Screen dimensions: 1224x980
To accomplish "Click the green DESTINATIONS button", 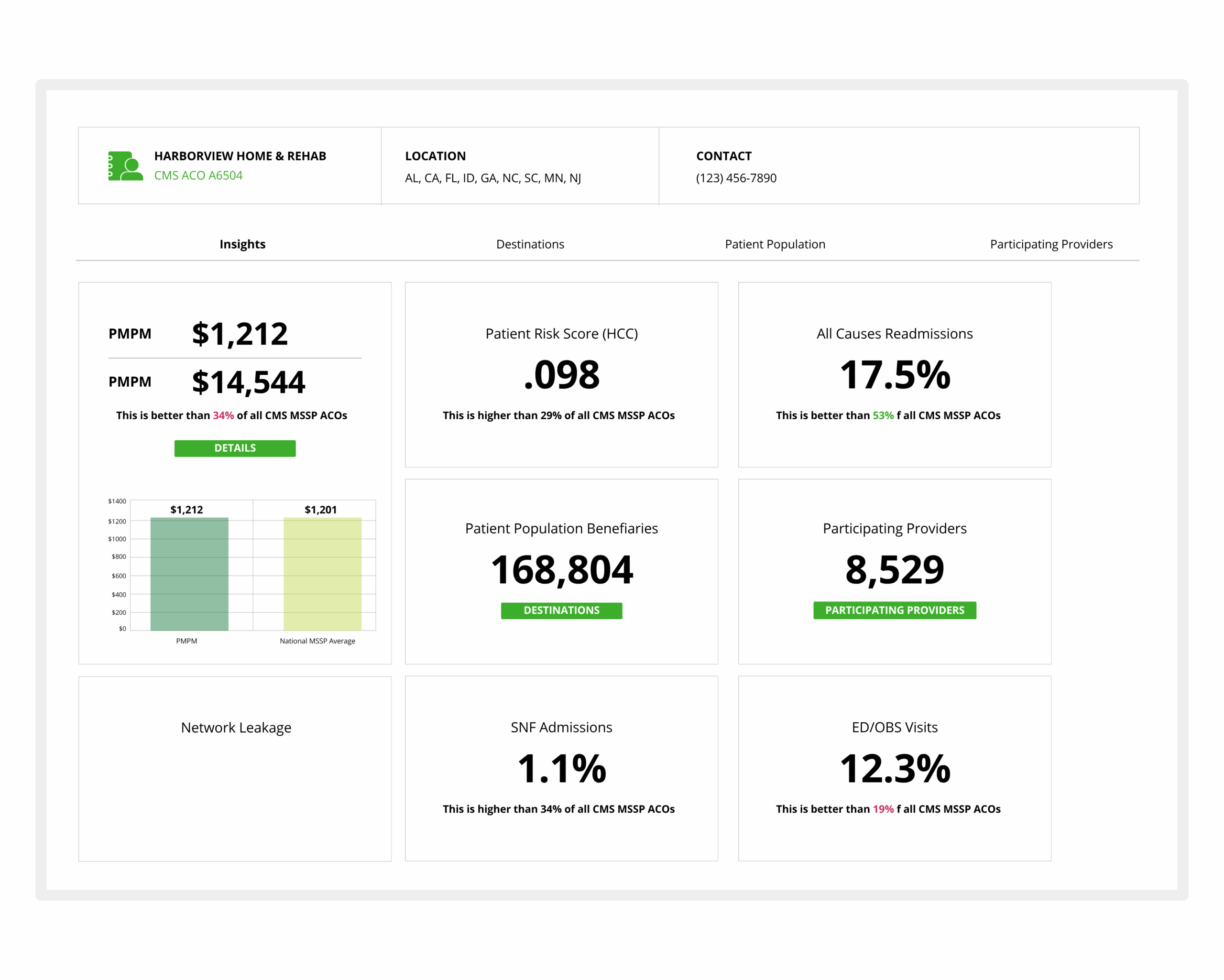I will (x=561, y=610).
